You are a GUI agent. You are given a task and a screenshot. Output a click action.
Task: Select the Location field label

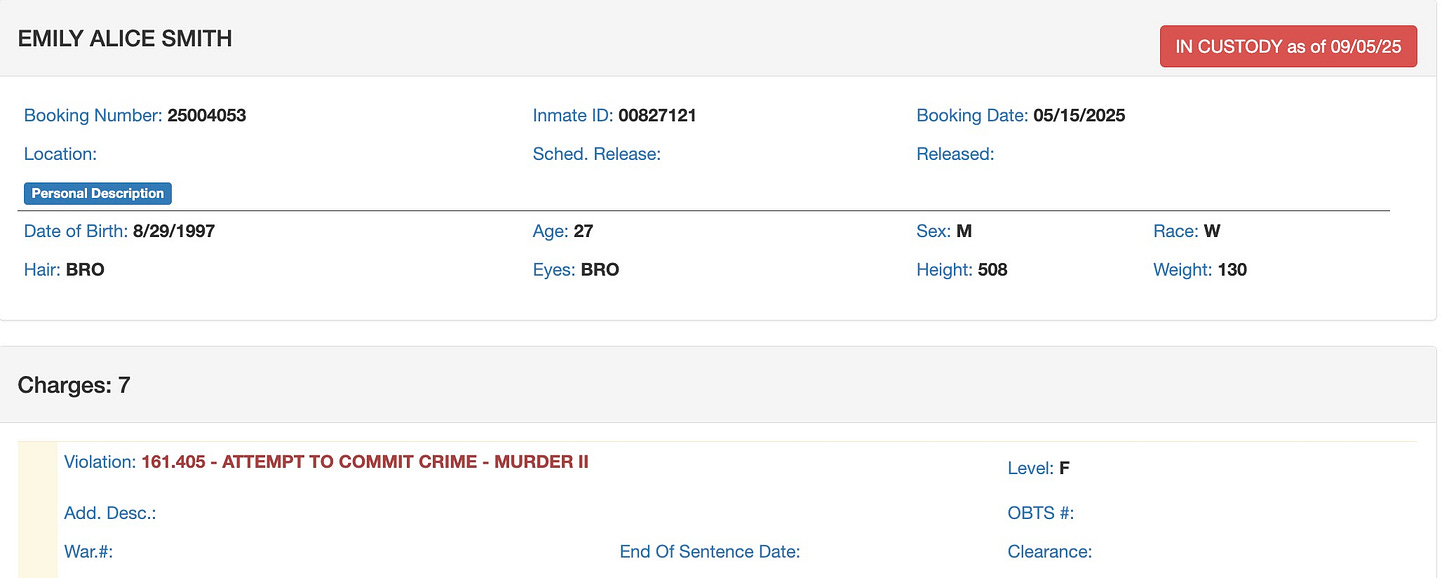click(60, 154)
